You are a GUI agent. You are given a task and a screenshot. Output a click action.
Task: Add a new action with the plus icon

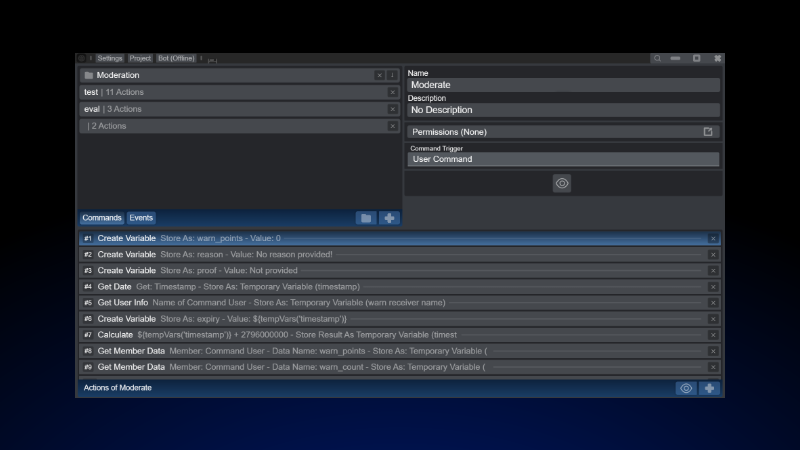[709, 388]
